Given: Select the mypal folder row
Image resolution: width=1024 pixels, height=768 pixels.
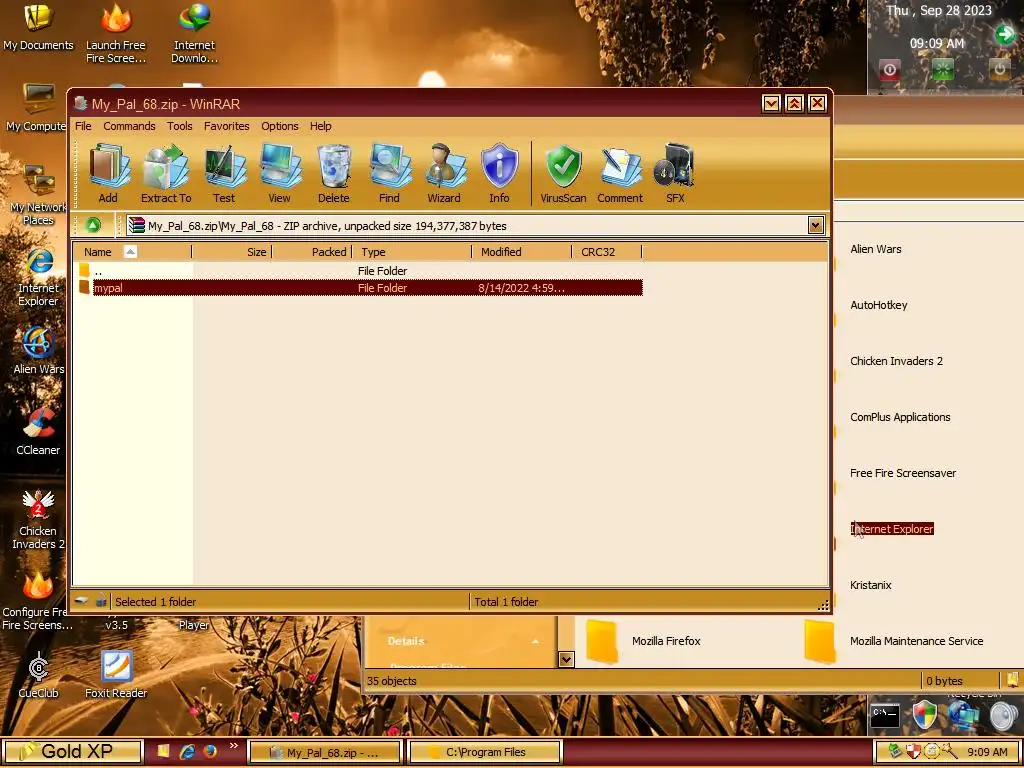Looking at the screenshot, I should (x=359, y=287).
